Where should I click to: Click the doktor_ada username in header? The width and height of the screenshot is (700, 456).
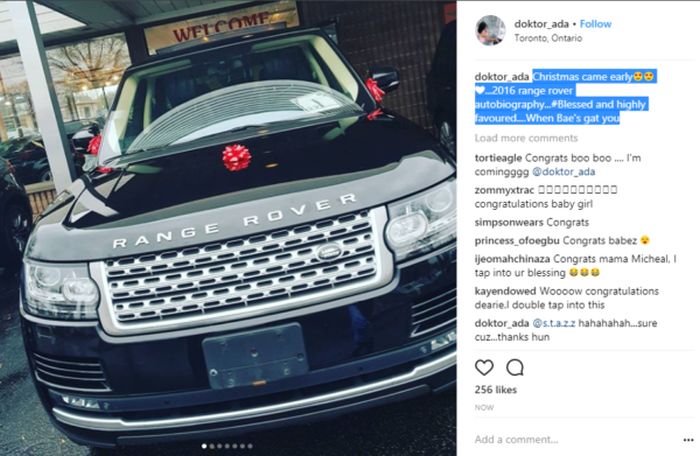541,24
